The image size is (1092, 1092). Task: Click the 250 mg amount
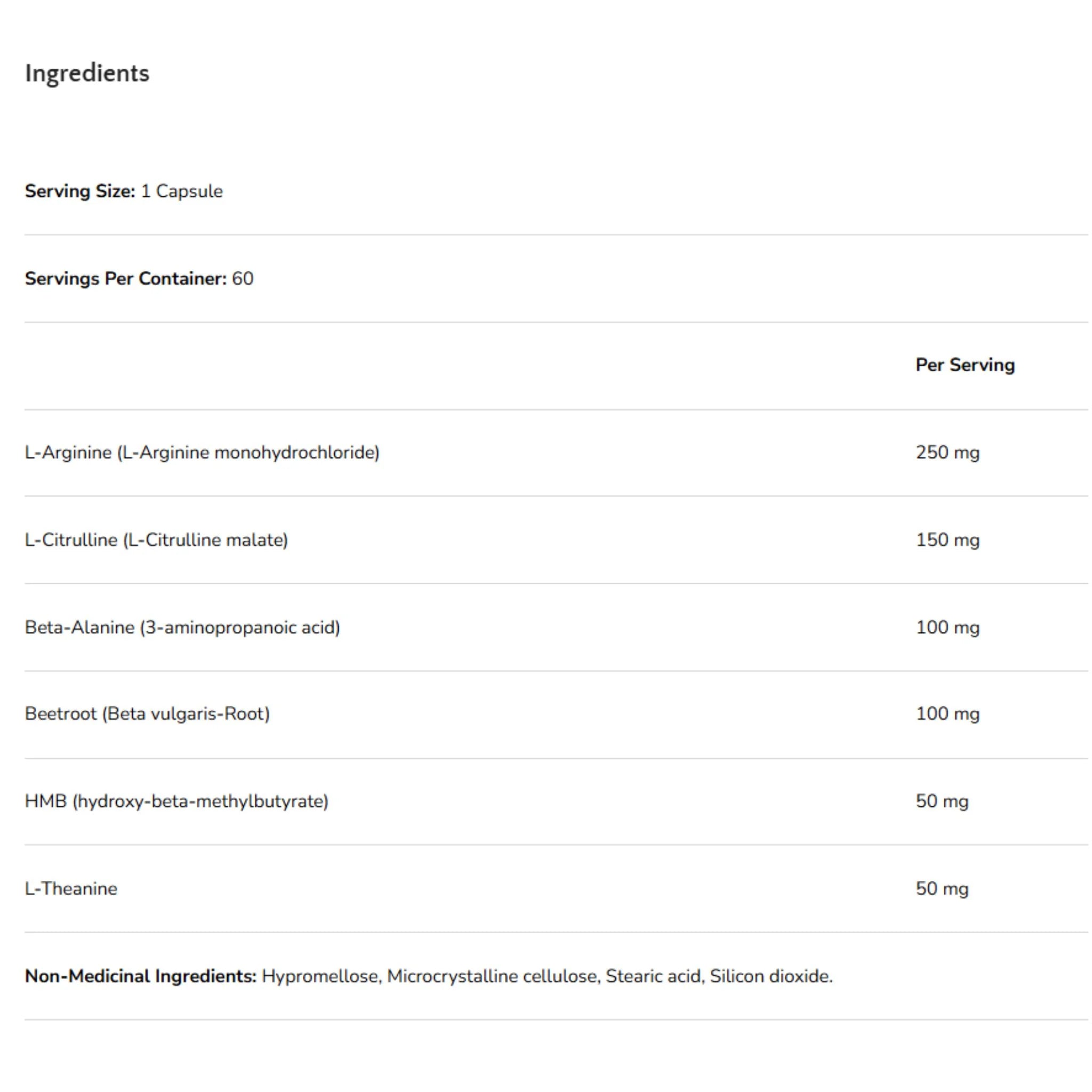point(948,453)
